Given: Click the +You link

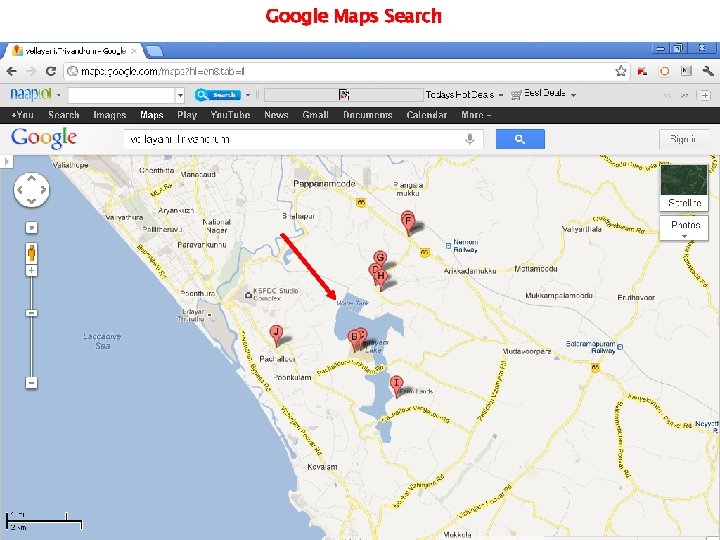Looking at the screenshot, I should pos(22,115).
